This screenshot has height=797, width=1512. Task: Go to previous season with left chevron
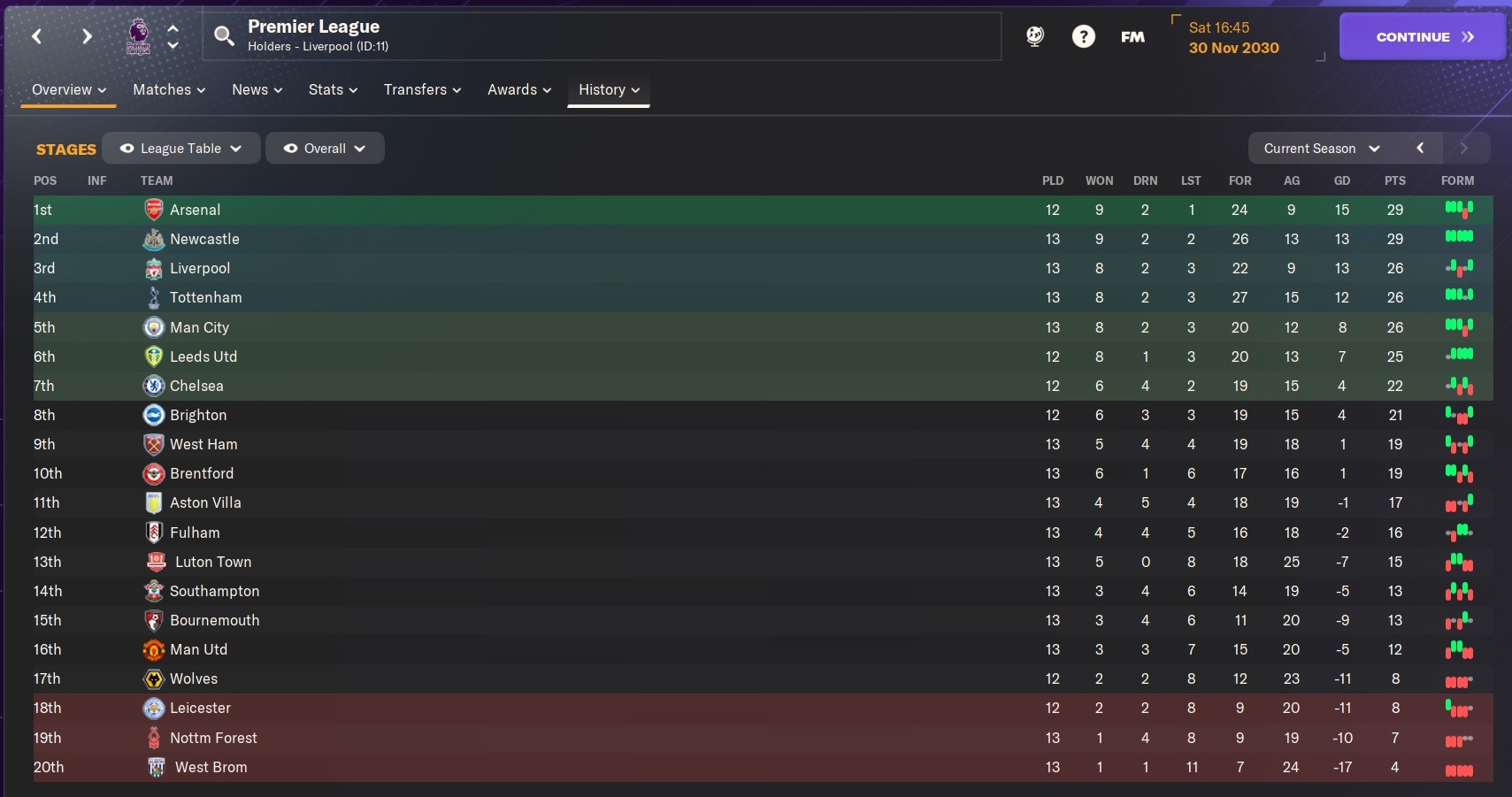(x=1420, y=149)
